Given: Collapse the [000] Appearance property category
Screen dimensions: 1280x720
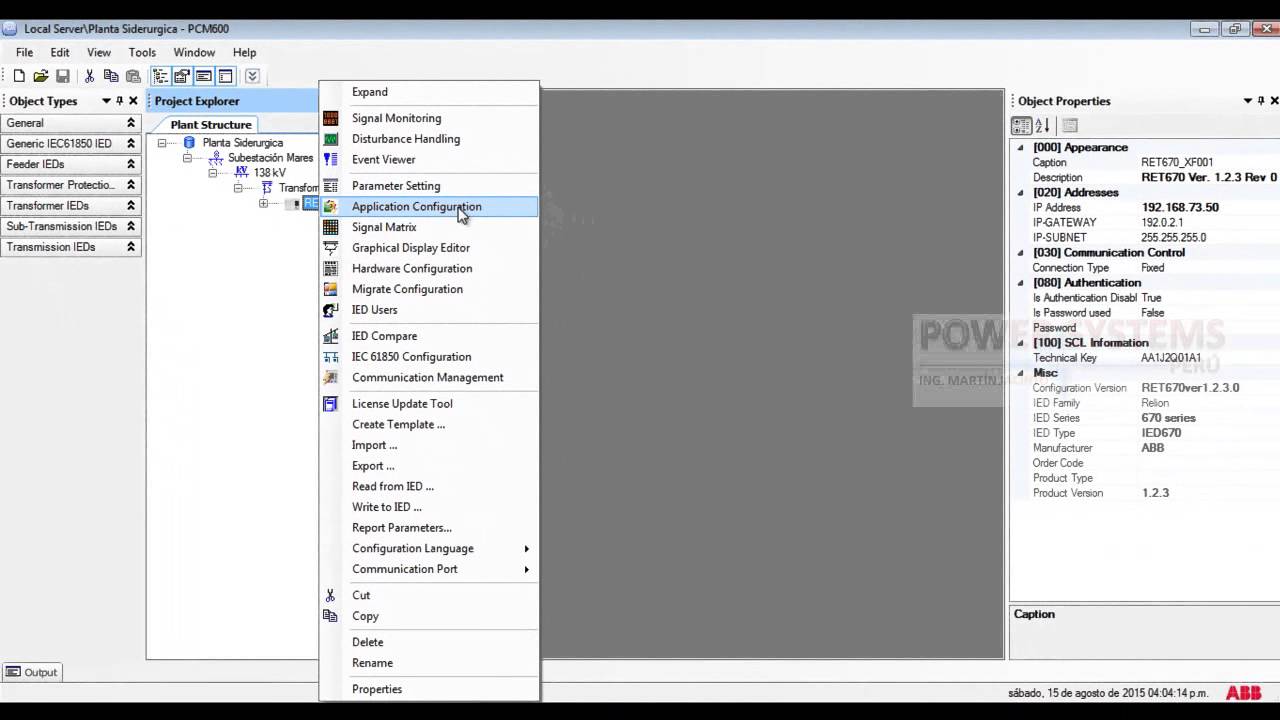Looking at the screenshot, I should (1021, 148).
